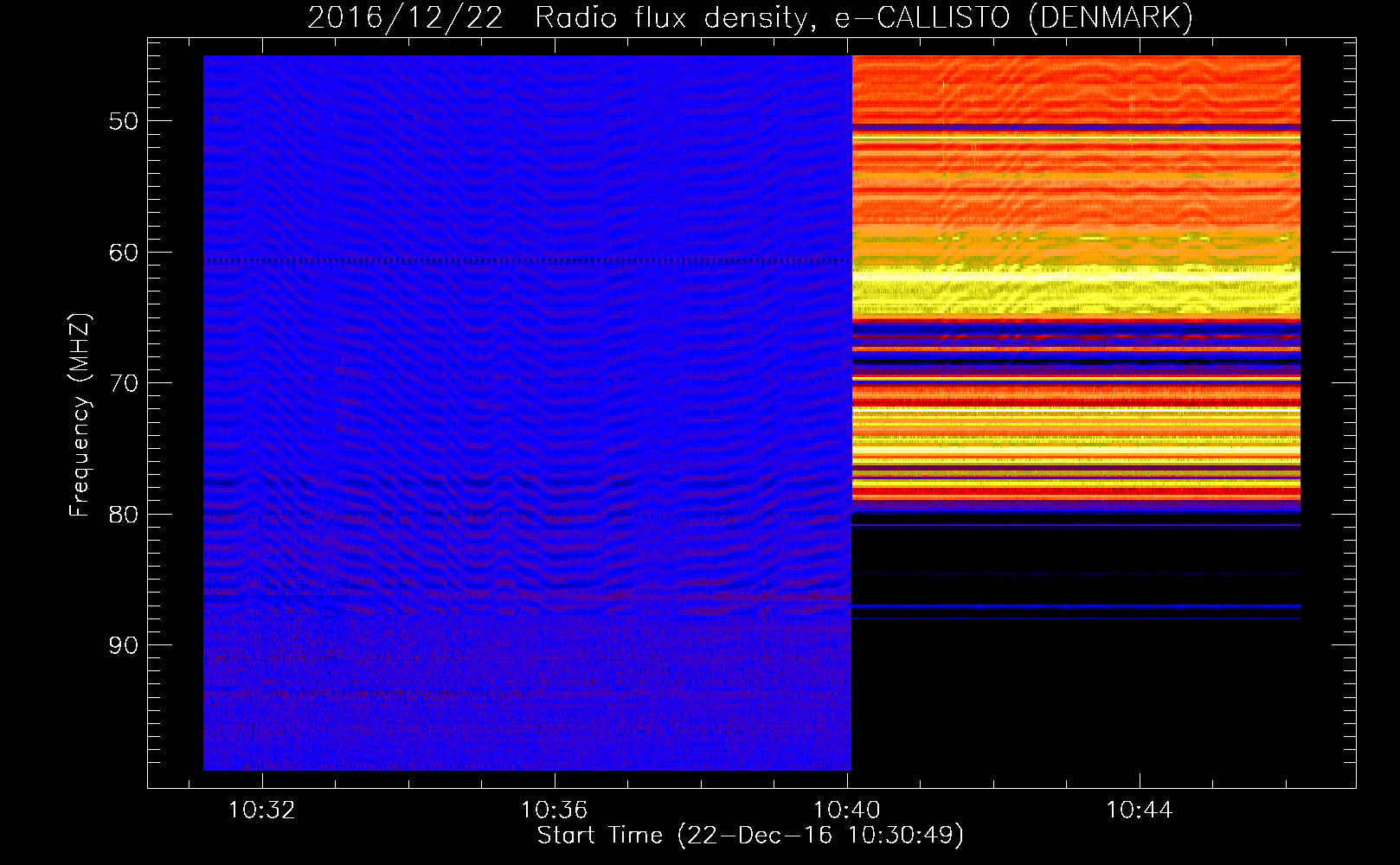Click the '10:32' time tick label
Image resolution: width=1400 pixels, height=865 pixels.
tap(261, 810)
